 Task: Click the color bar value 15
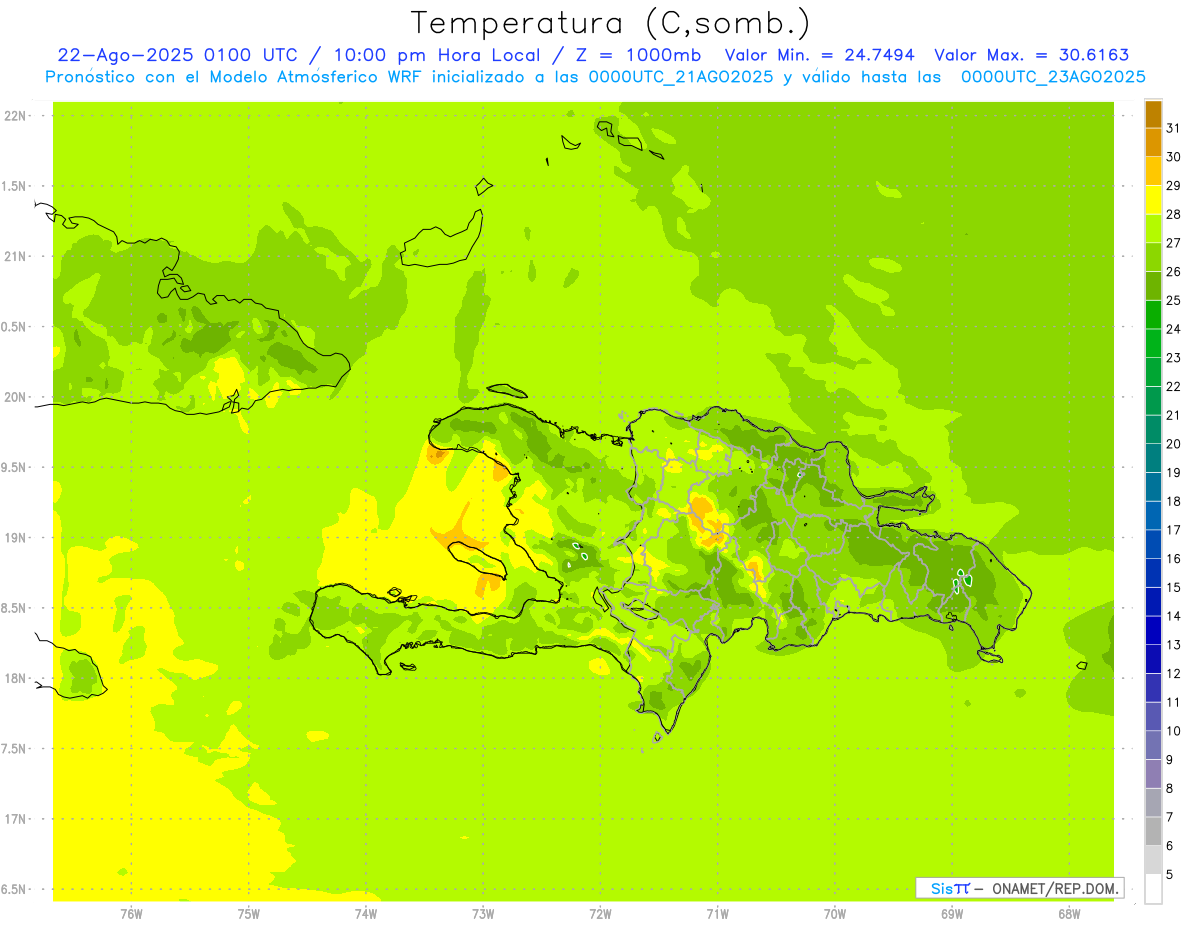(1173, 587)
